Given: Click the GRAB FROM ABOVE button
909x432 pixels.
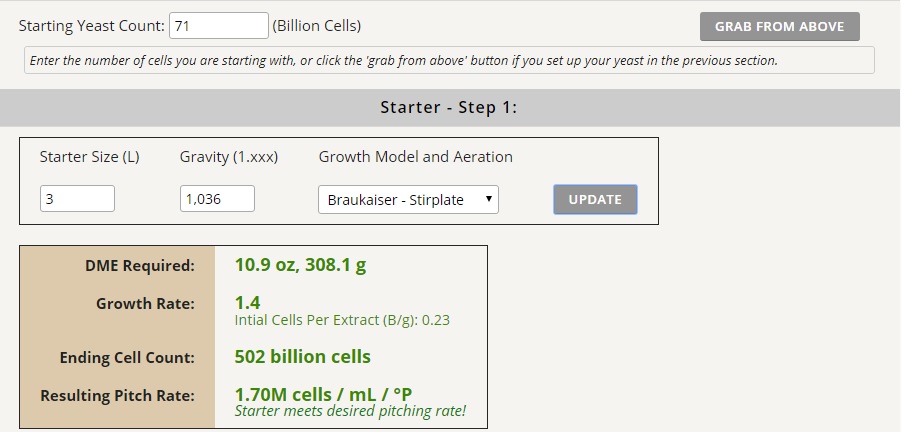Looking at the screenshot, I should click(x=779, y=27).
